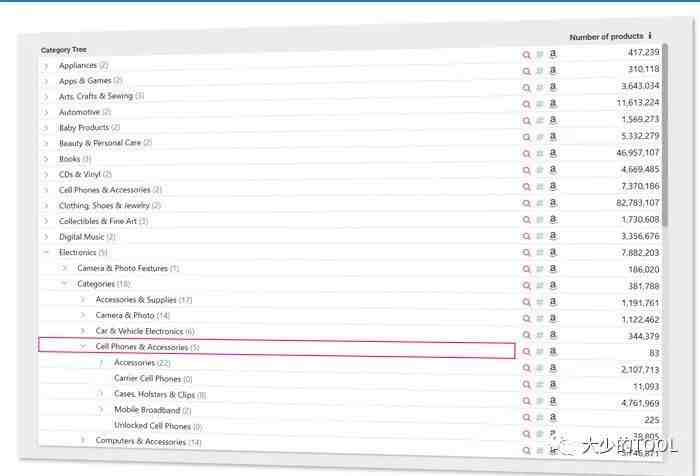Click the search icon for Mobile Broadband

(527, 418)
